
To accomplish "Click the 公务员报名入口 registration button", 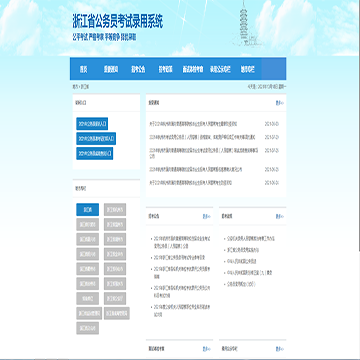I will pos(92,124).
